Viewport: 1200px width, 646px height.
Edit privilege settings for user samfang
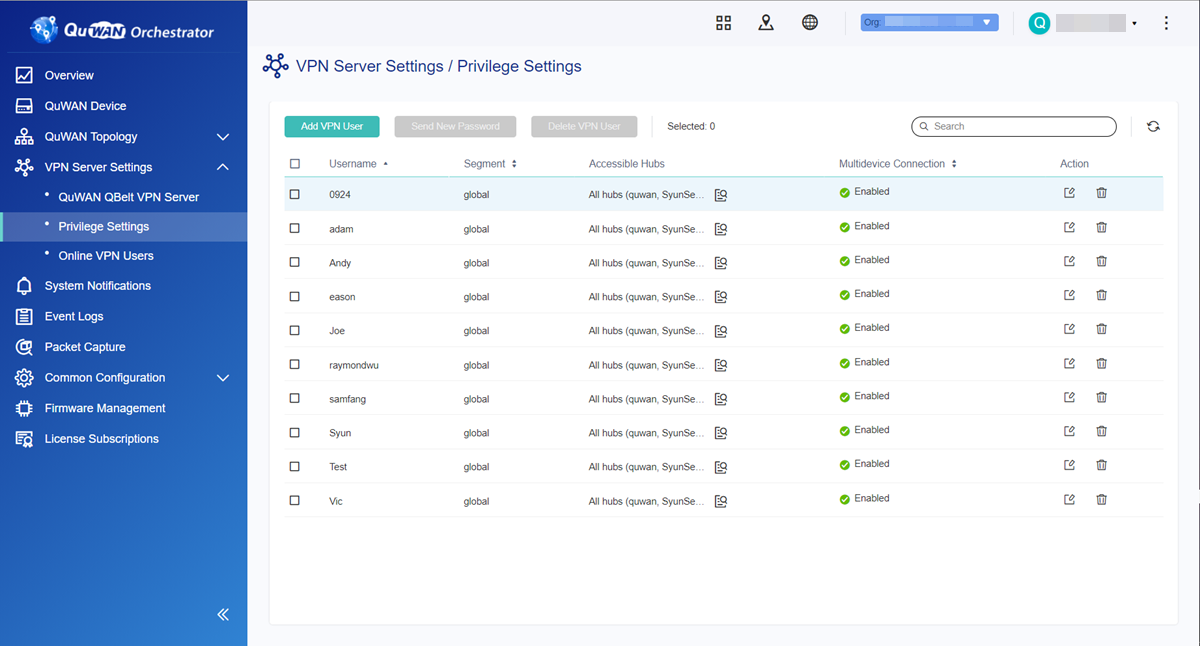(x=1069, y=396)
